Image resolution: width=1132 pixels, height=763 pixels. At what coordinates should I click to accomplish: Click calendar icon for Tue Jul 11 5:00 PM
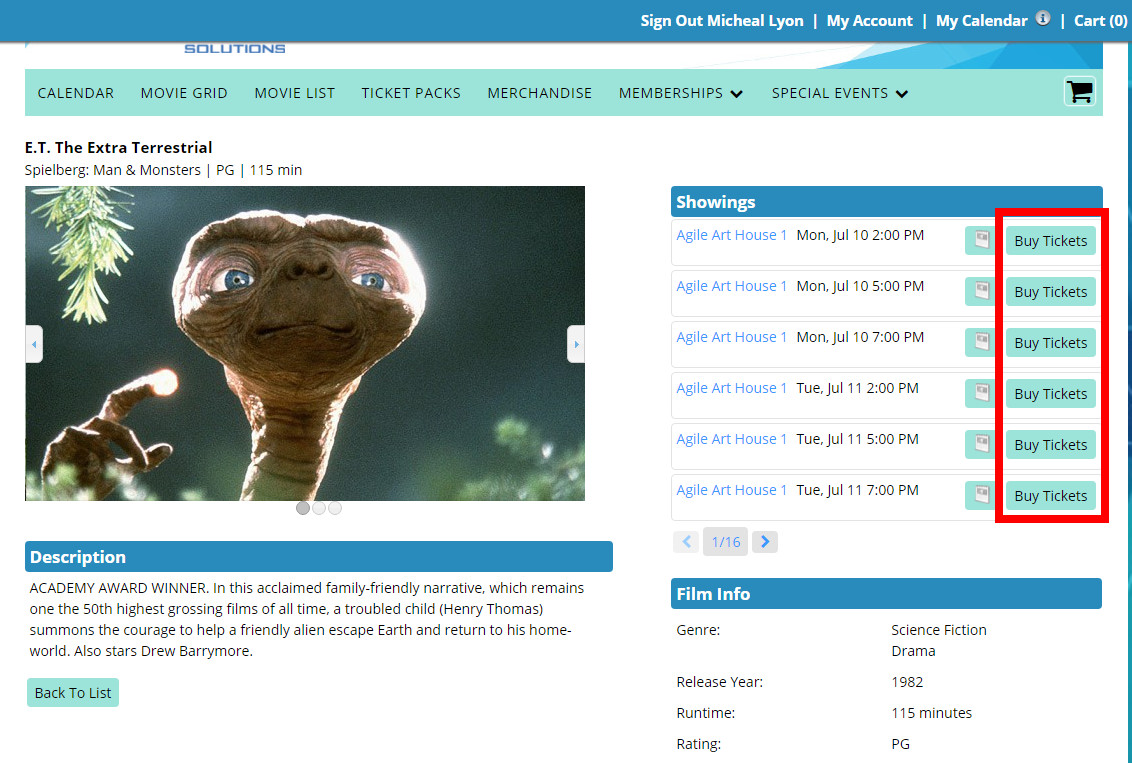pos(980,444)
